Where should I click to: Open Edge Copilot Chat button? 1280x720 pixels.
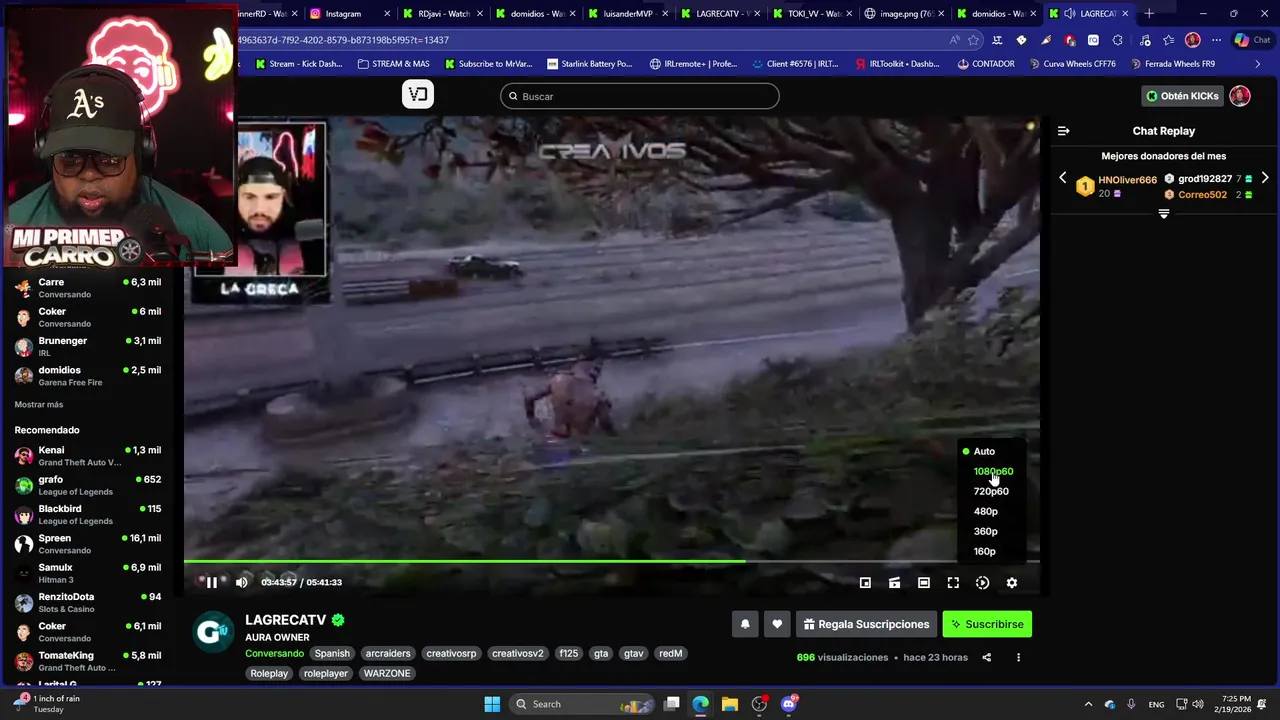tap(1255, 40)
